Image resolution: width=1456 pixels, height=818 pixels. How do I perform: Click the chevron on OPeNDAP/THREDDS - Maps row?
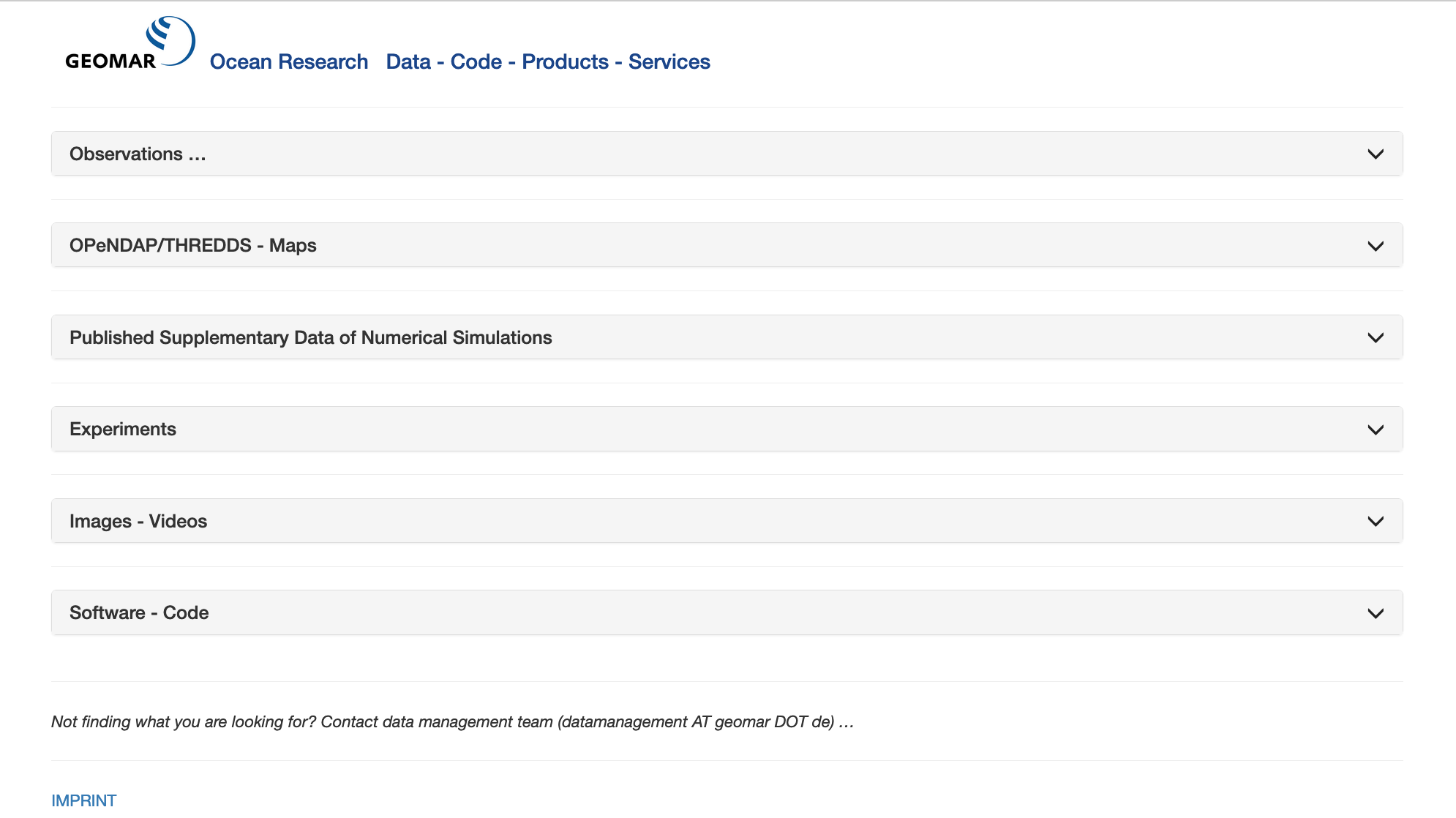pos(1376,246)
